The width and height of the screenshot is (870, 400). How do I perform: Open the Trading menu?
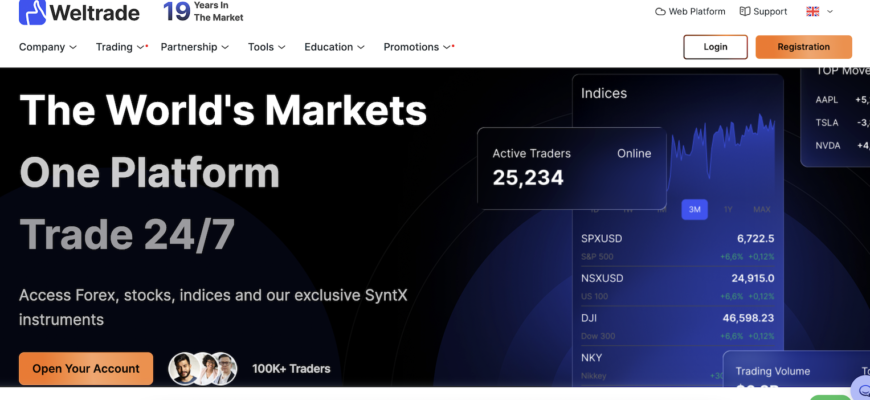coord(120,47)
